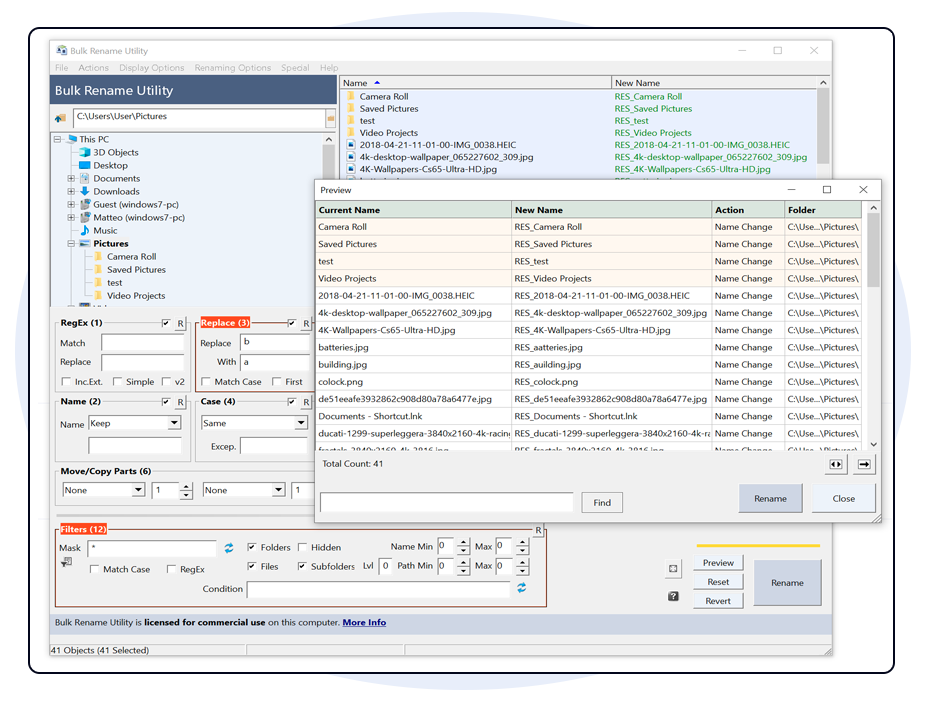Reset the RegEx (1) section with its R button
The image size is (926, 704).
[x=180, y=324]
